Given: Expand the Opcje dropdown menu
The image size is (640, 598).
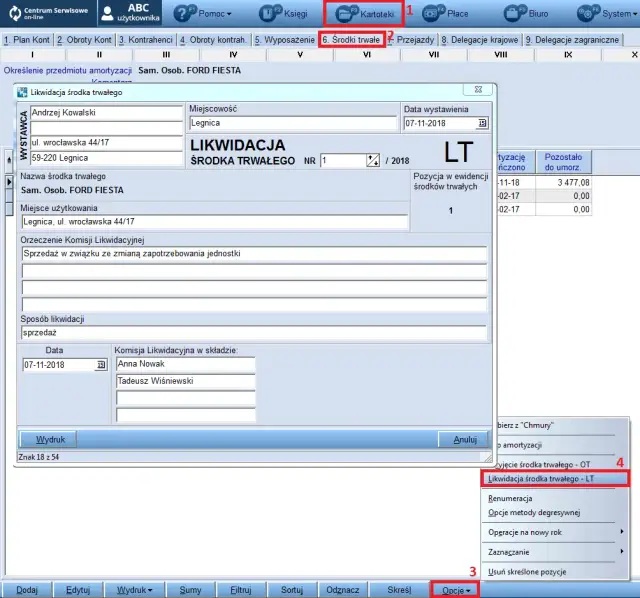Looking at the screenshot, I should (x=456, y=589).
